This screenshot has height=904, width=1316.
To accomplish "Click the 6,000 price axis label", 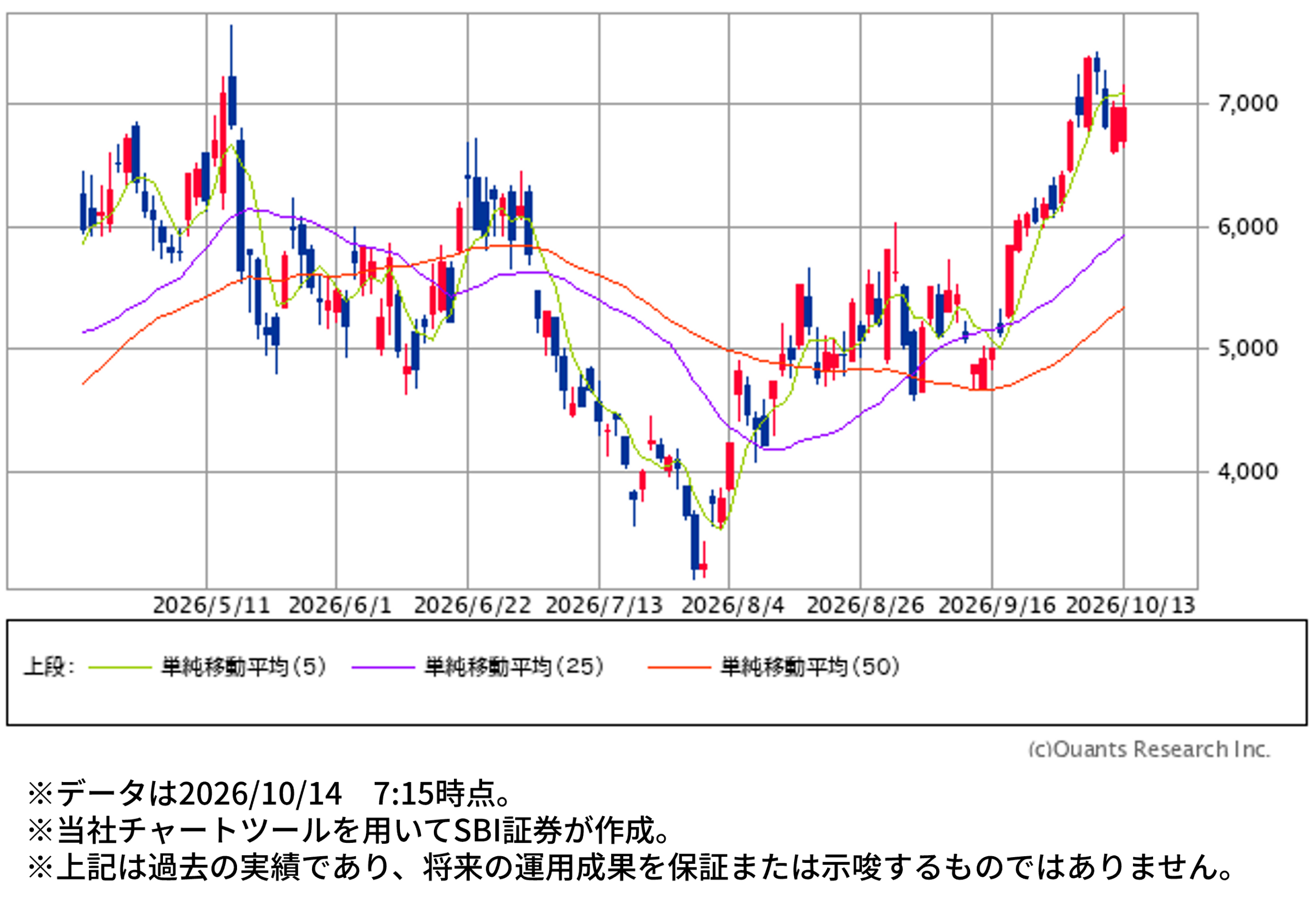I will (1248, 227).
